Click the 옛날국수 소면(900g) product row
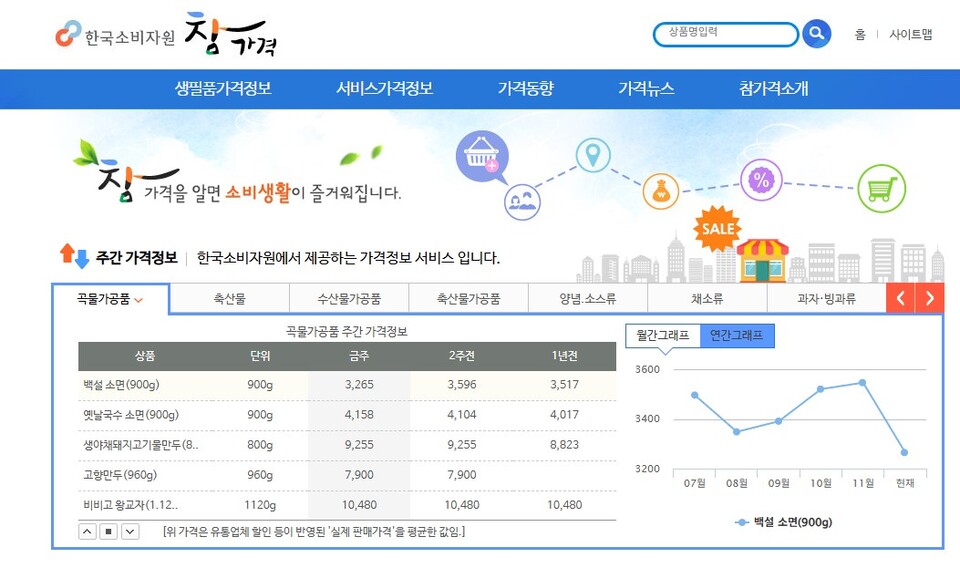 (347, 415)
